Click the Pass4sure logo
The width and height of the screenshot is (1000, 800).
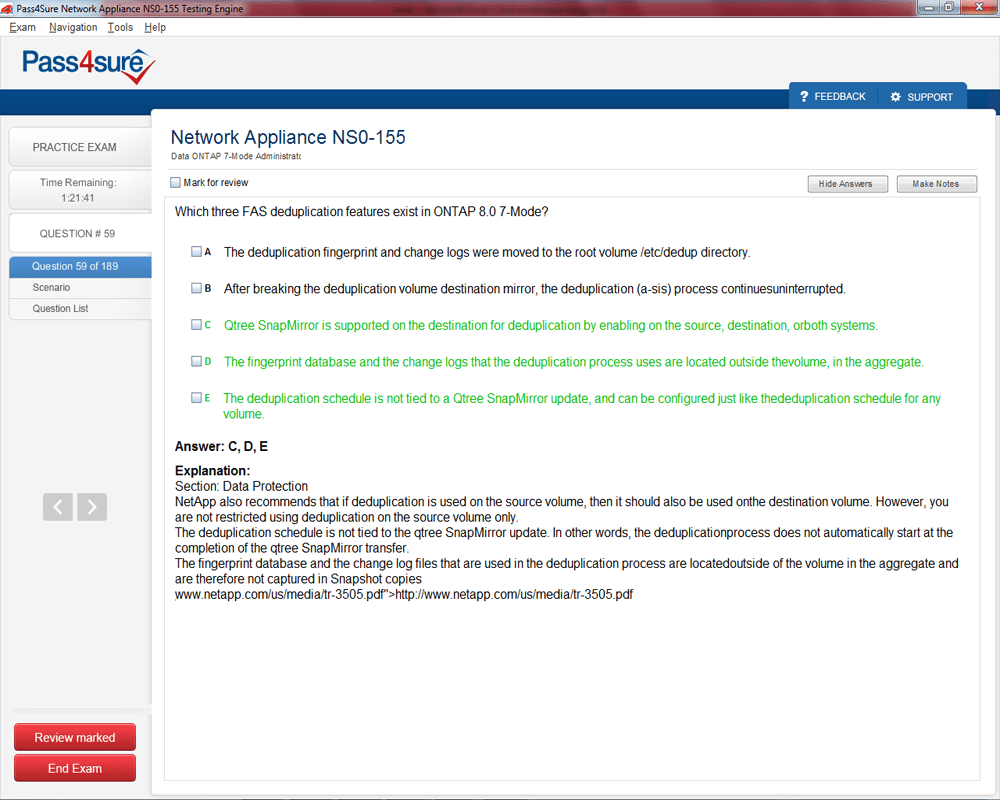[x=89, y=66]
